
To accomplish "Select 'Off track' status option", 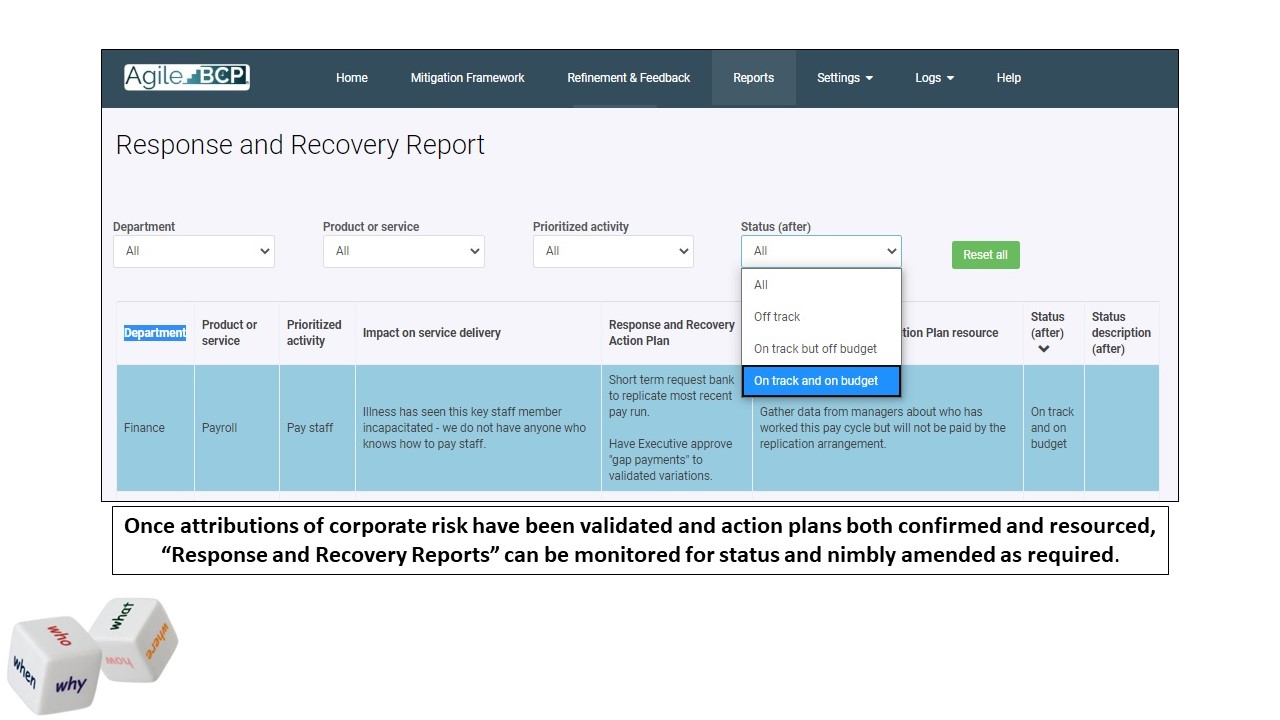I will (x=777, y=317).
